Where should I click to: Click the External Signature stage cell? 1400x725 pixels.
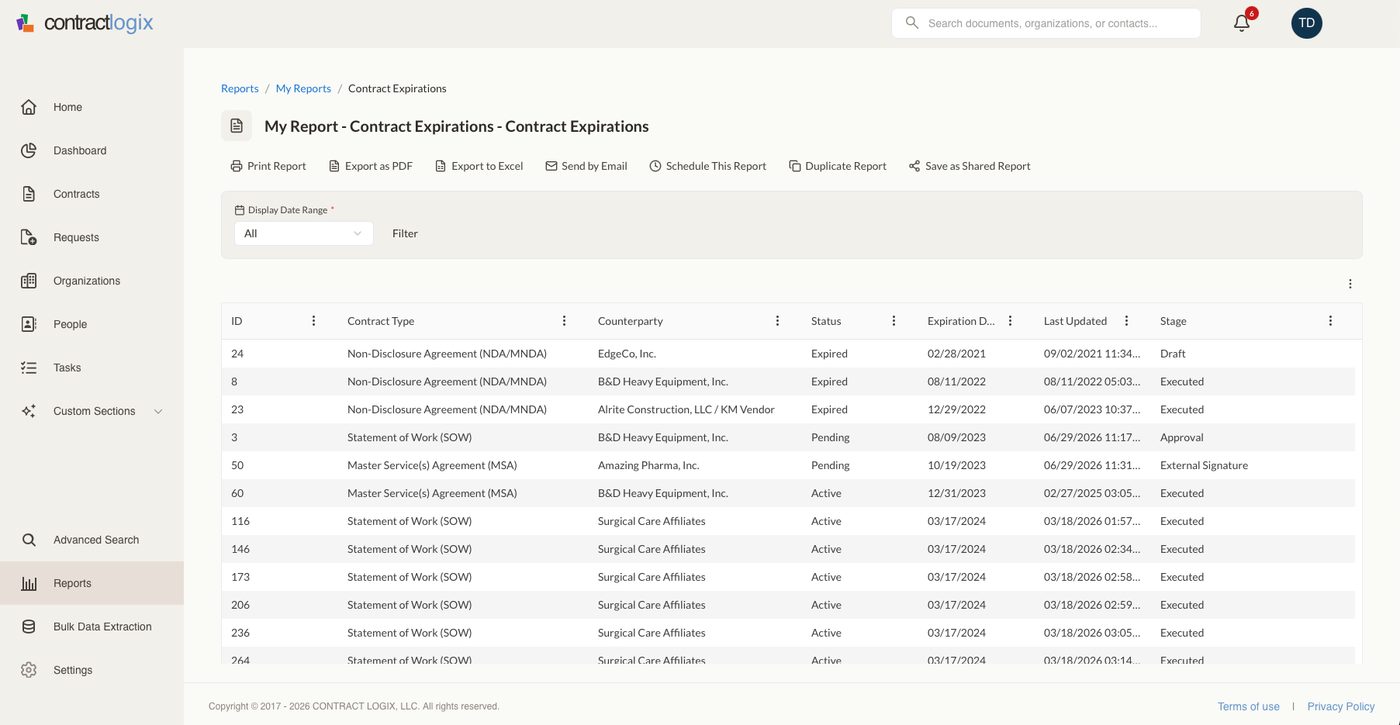coord(1204,465)
